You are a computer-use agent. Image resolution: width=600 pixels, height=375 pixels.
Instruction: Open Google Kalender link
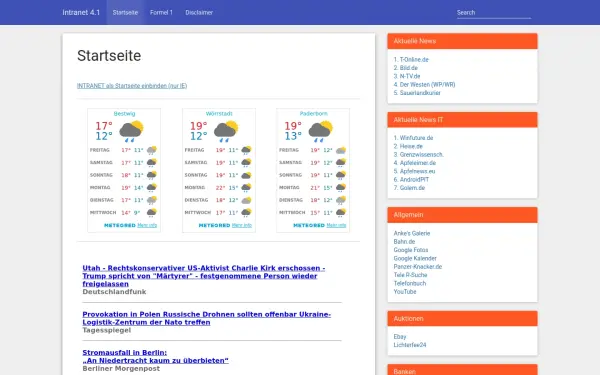point(415,259)
